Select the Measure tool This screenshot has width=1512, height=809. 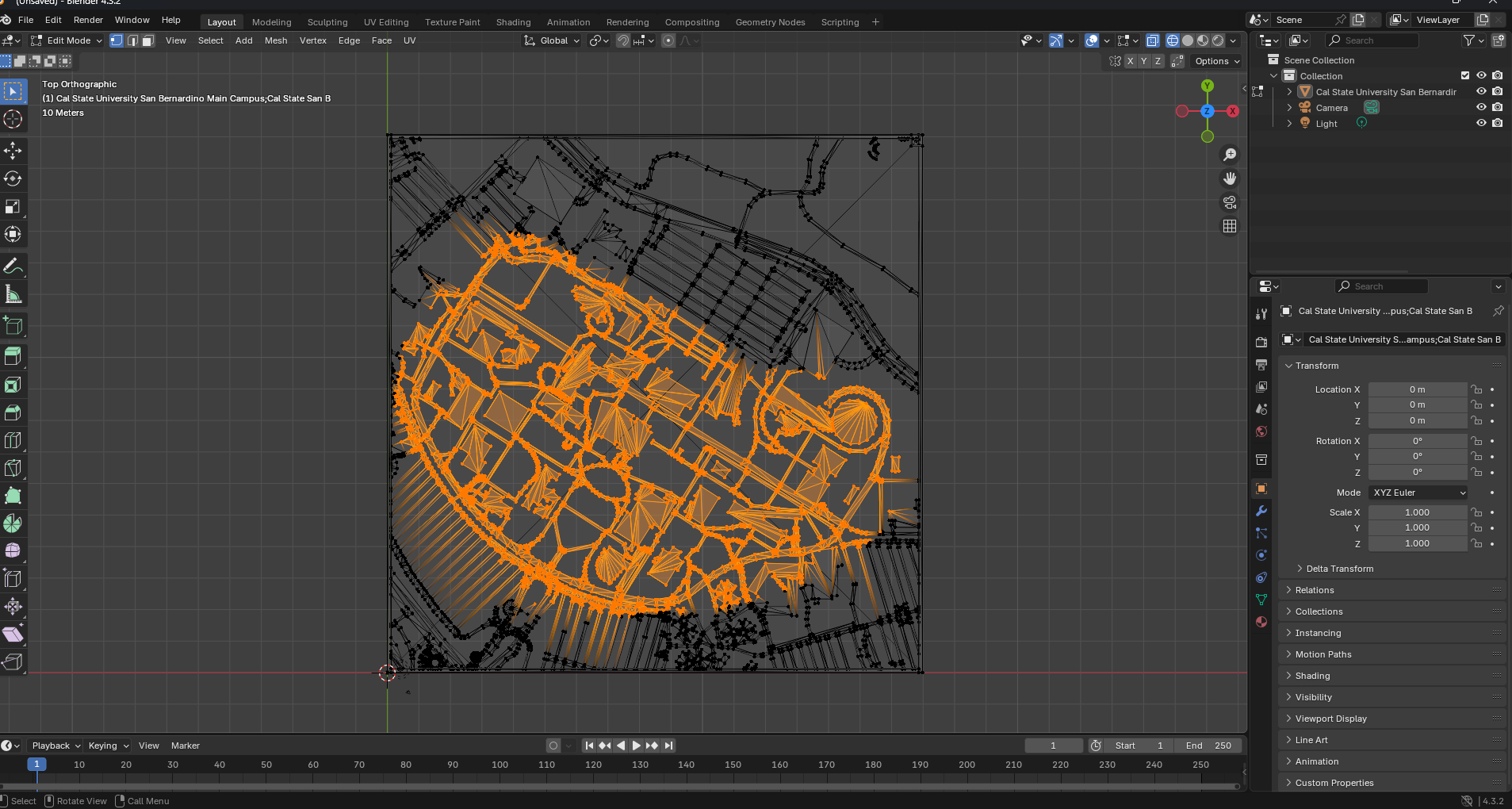pyautogui.click(x=13, y=294)
